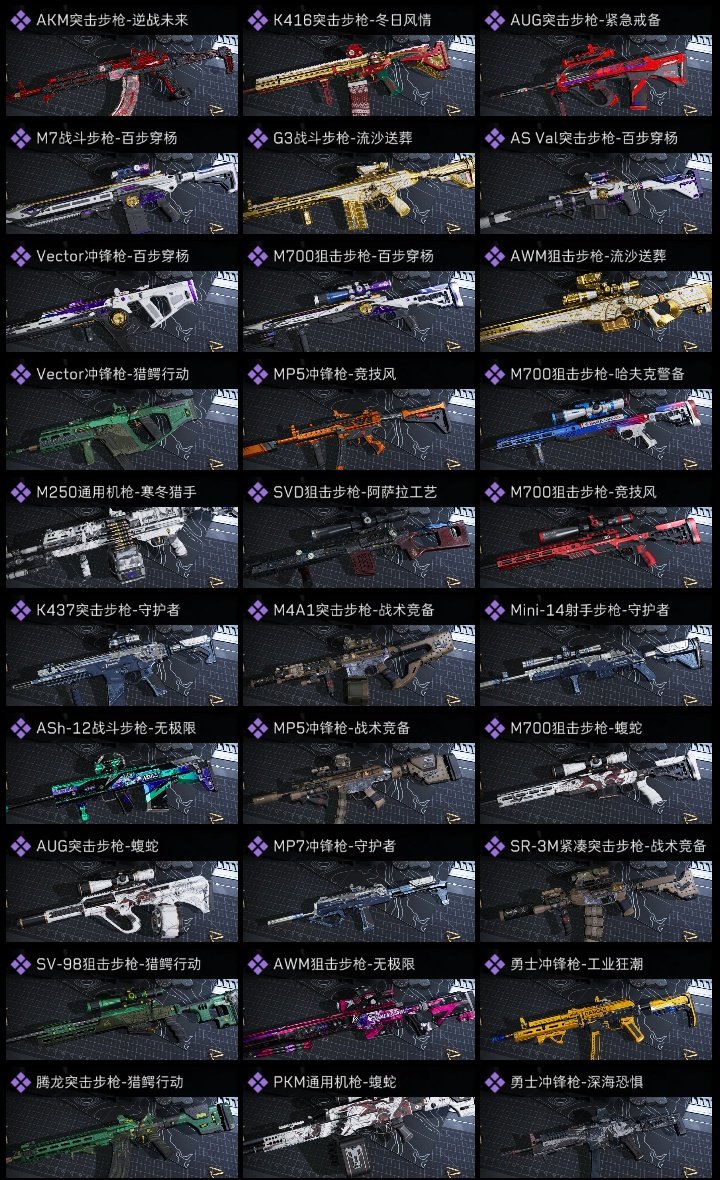
Task: Click the SVD狙击步枪-阿萨拉工艺 title text
Action: pyautogui.click(x=354, y=492)
